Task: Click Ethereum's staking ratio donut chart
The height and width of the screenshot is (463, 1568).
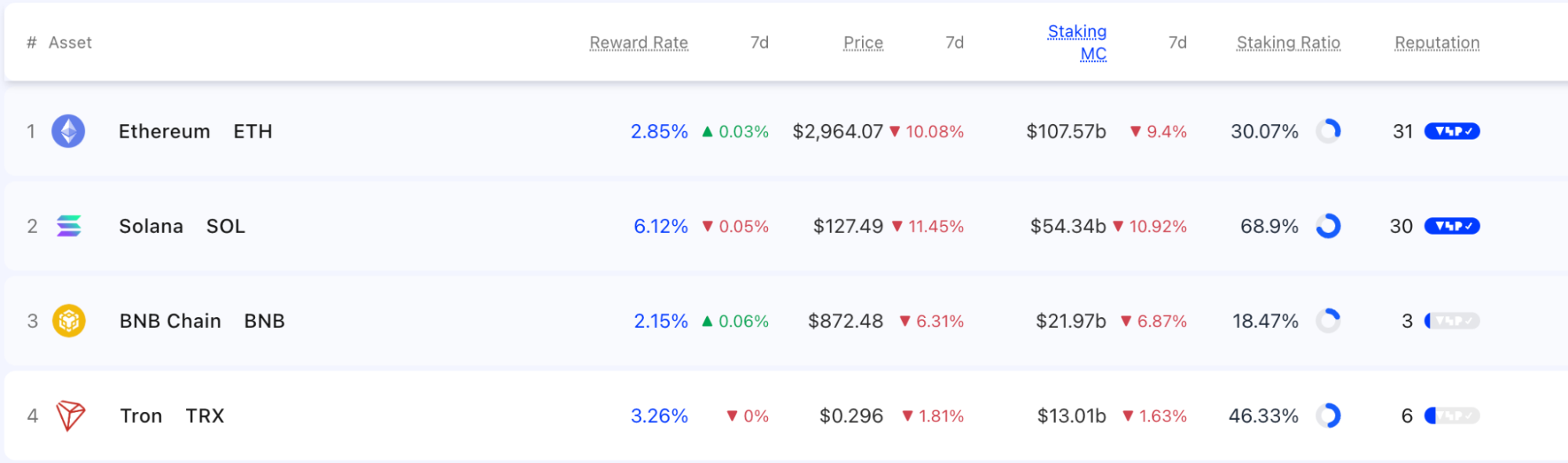Action: [x=1329, y=131]
